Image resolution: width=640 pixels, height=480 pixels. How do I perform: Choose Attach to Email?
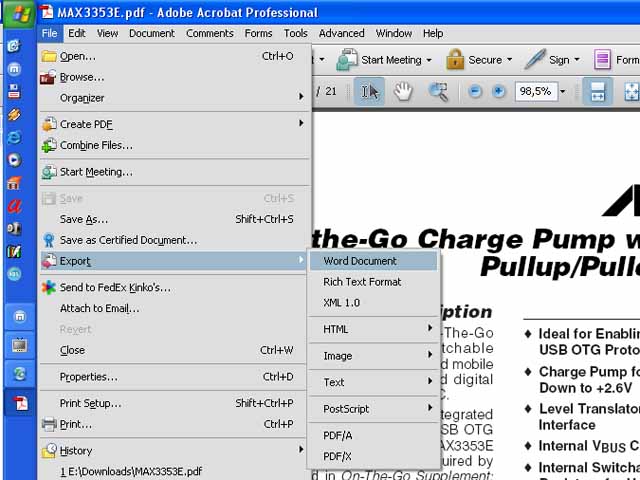[175, 308]
